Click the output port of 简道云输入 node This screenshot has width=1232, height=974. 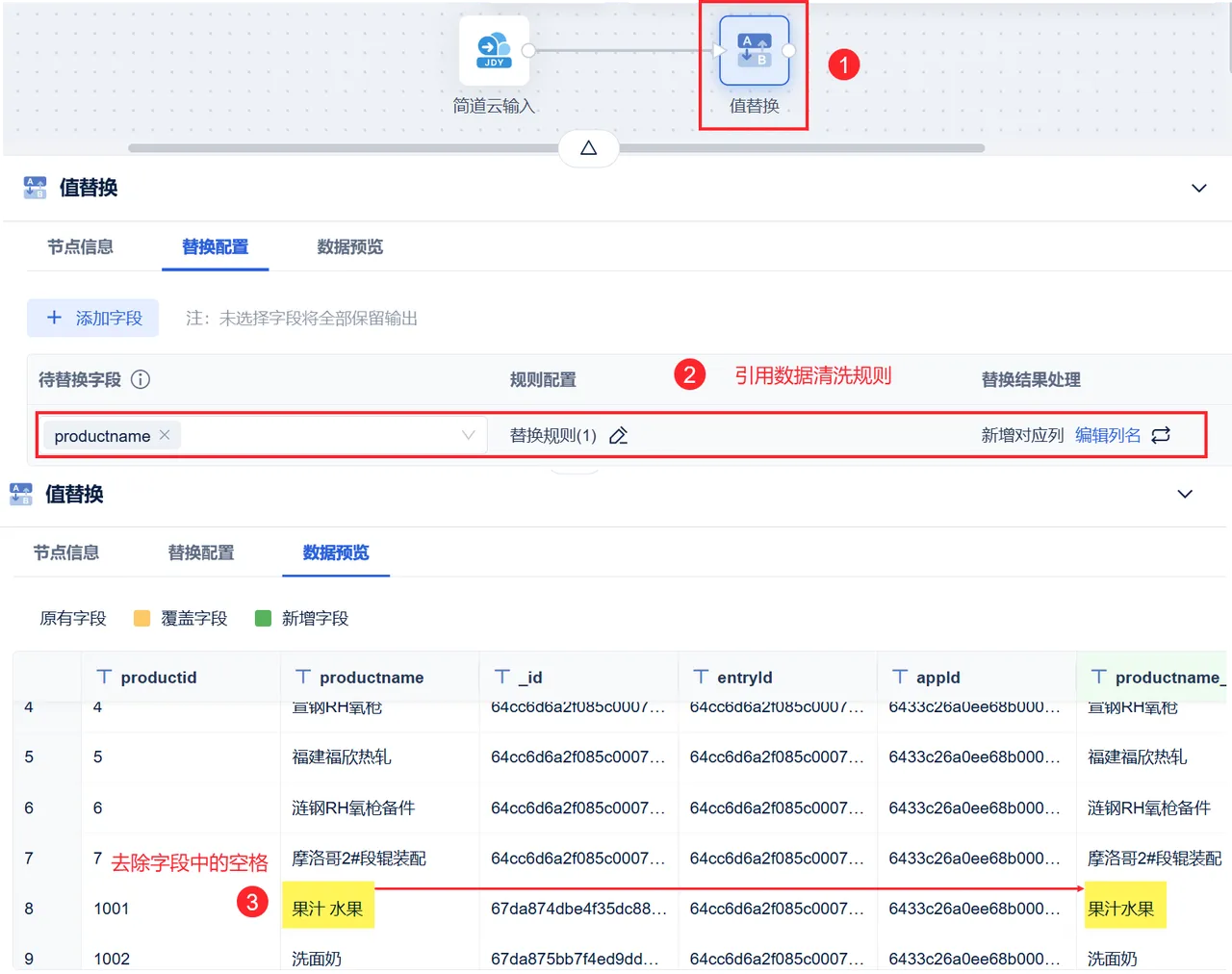point(527,51)
